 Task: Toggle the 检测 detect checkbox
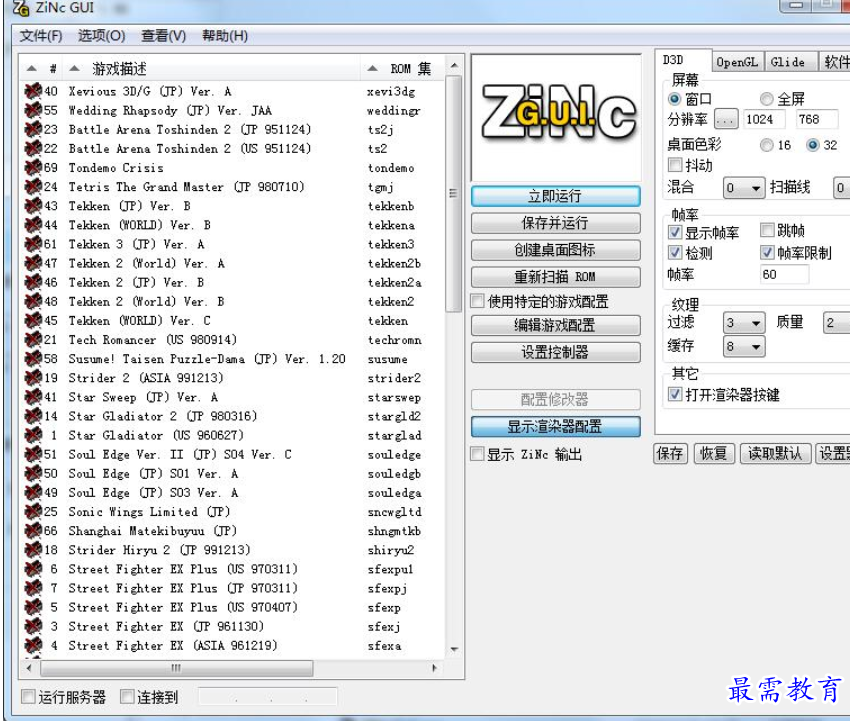point(675,252)
